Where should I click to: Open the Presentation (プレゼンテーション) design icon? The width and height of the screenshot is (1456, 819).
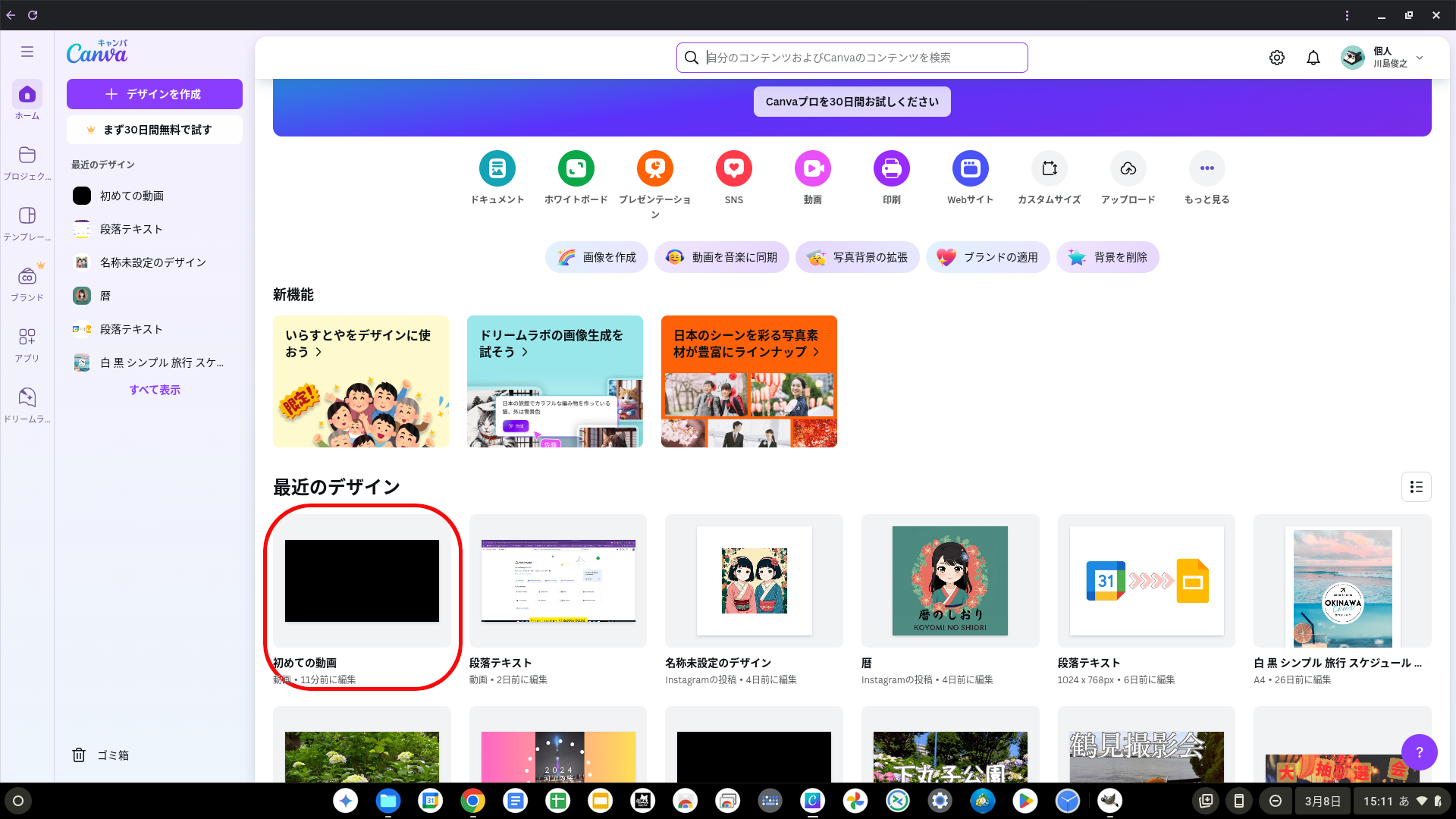click(654, 168)
